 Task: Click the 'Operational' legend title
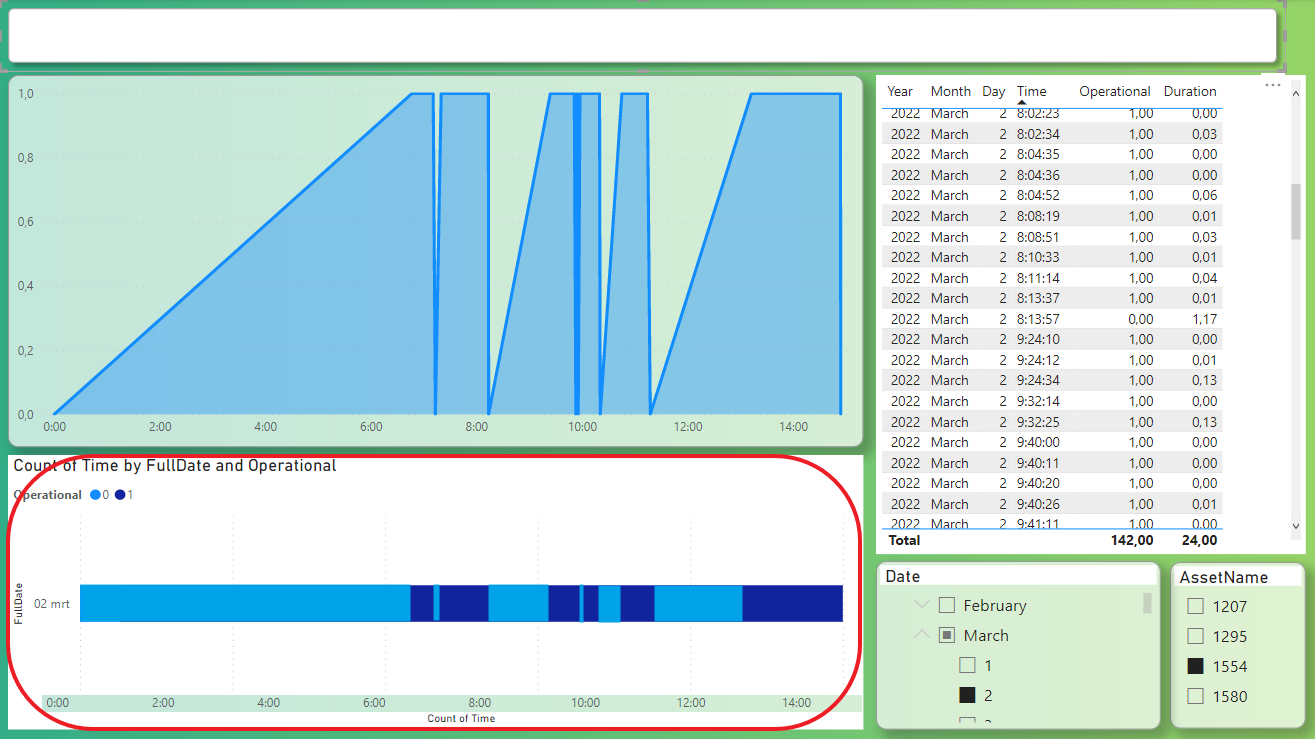(x=48, y=495)
